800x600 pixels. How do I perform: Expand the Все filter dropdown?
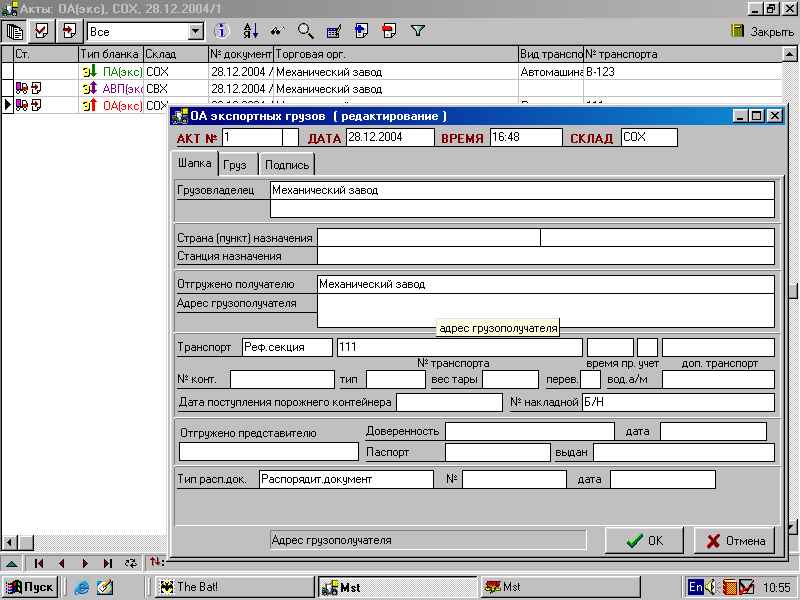coord(195,32)
